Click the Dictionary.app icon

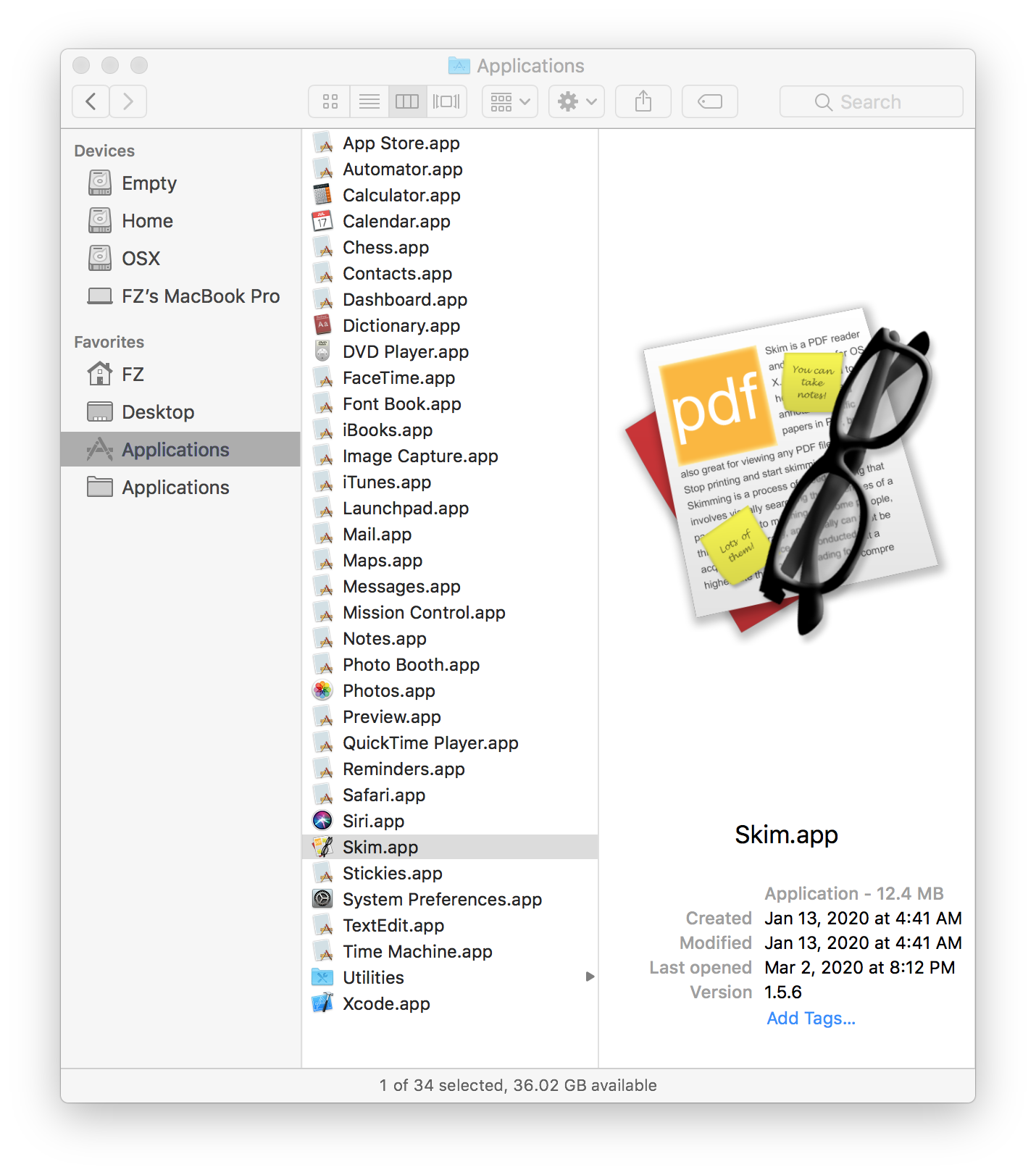pyautogui.click(x=322, y=325)
